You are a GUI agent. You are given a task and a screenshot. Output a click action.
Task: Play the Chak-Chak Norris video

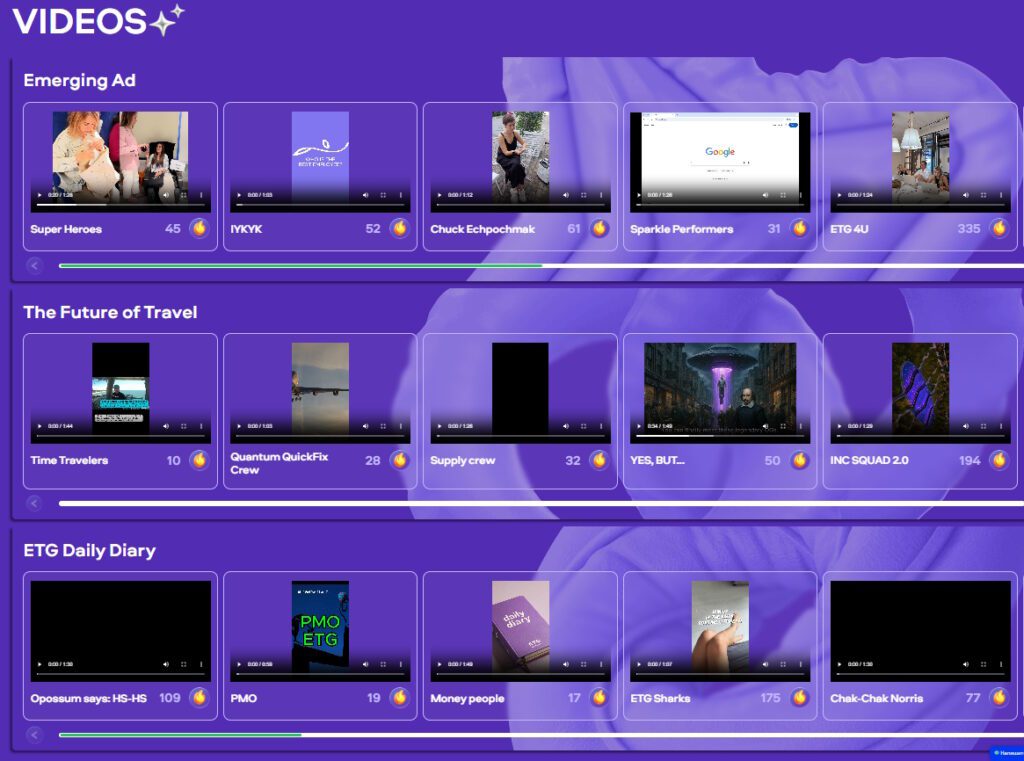pyautogui.click(x=839, y=664)
